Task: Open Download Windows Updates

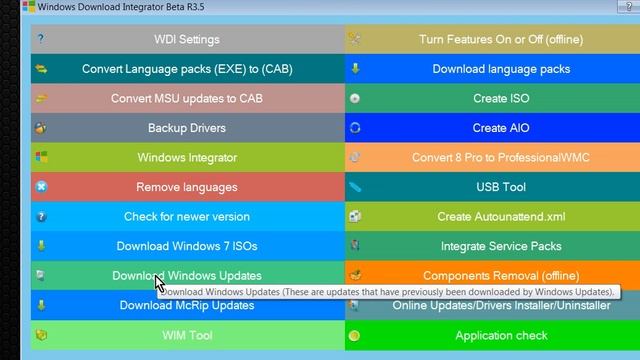Action: [188, 276]
